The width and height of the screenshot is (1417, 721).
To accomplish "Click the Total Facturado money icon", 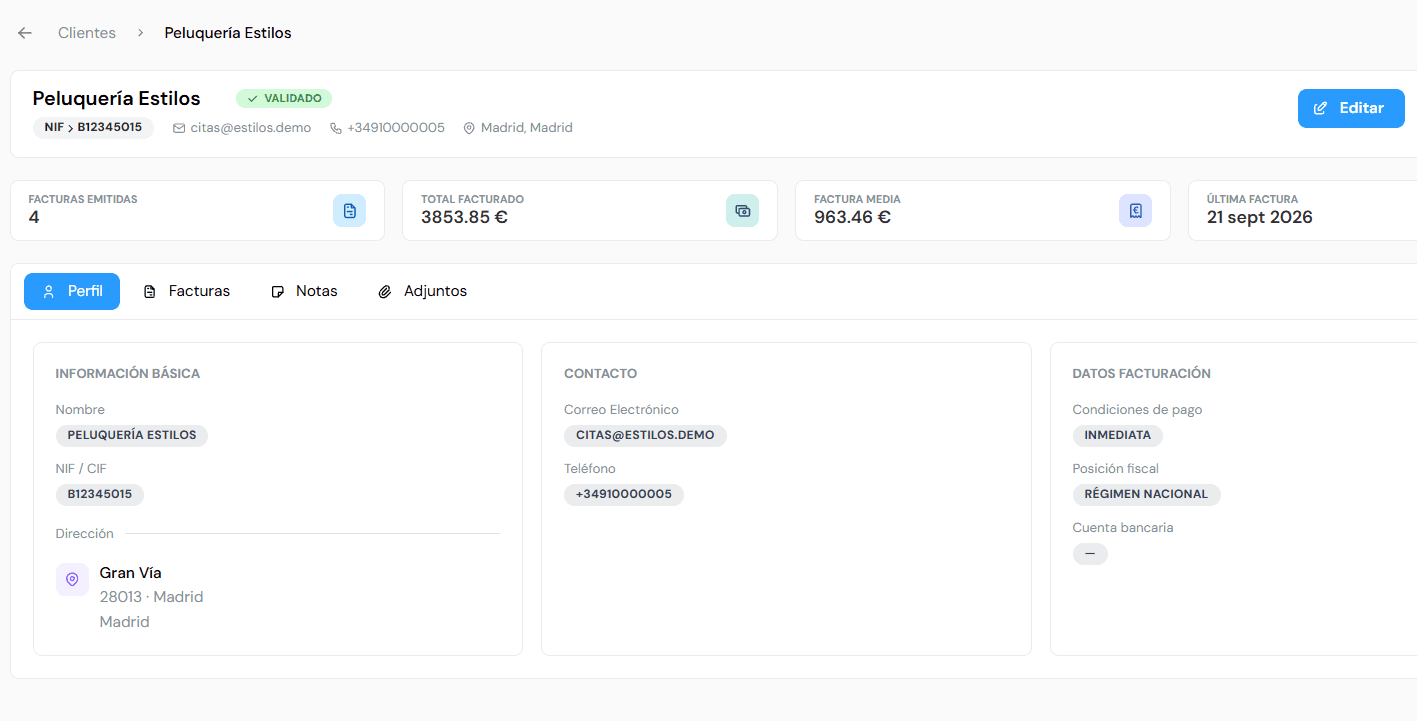I will tap(742, 211).
